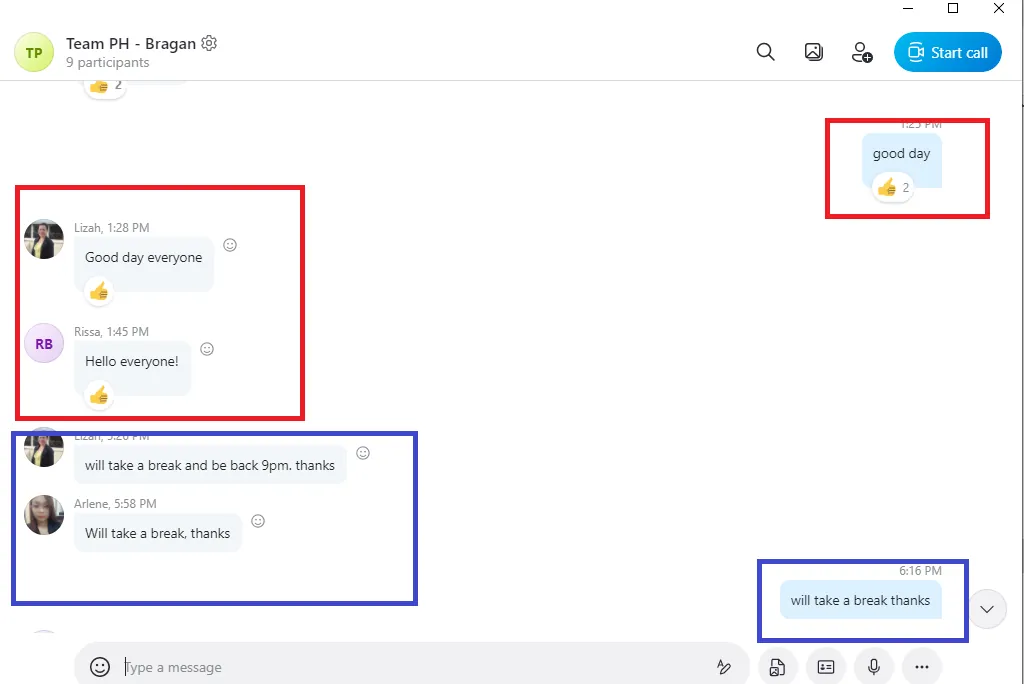Add people to the group
Viewport: 1024px width, 684px height.
point(861,52)
